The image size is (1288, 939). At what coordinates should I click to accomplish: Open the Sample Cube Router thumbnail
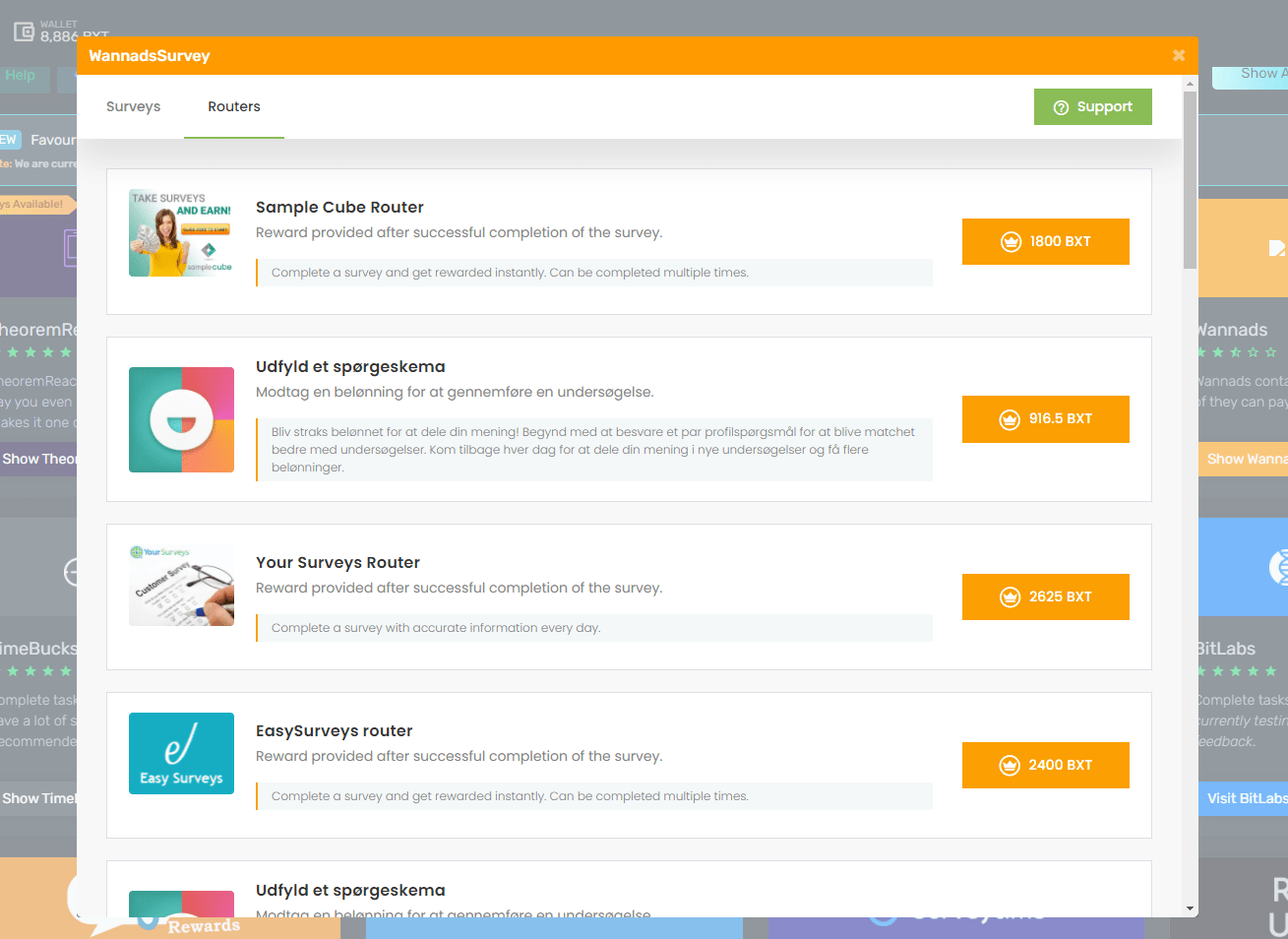pos(181,233)
